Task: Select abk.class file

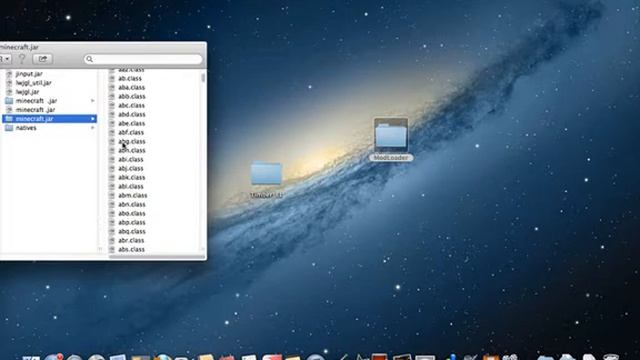Action: [x=132, y=177]
